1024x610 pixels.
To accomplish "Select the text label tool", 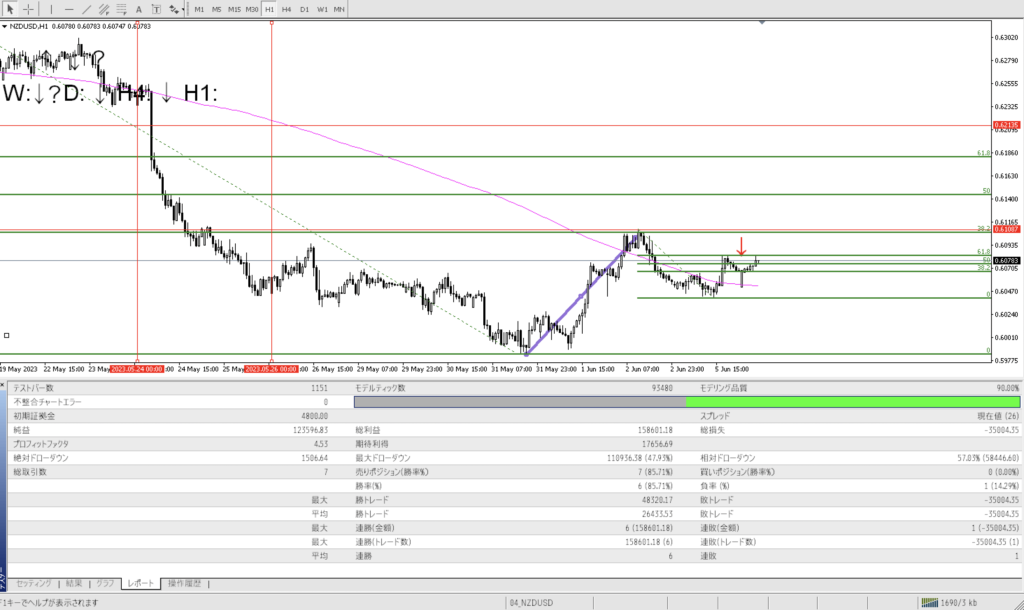I will [155, 9].
